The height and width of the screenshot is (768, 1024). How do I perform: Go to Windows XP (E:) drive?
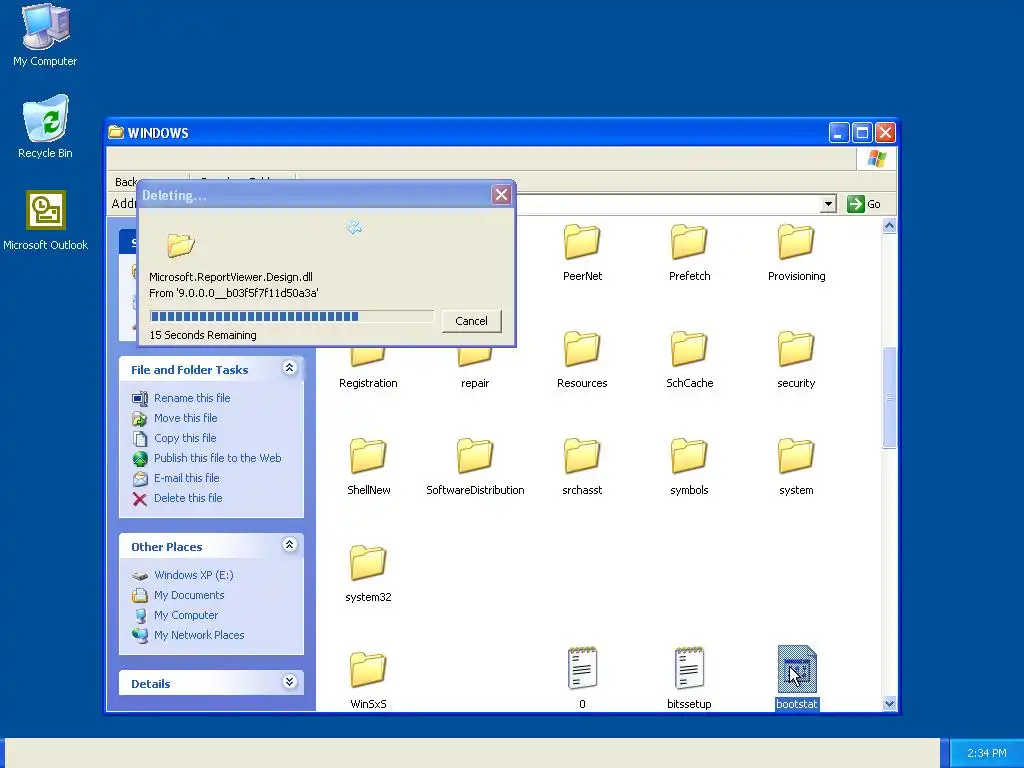pos(193,575)
